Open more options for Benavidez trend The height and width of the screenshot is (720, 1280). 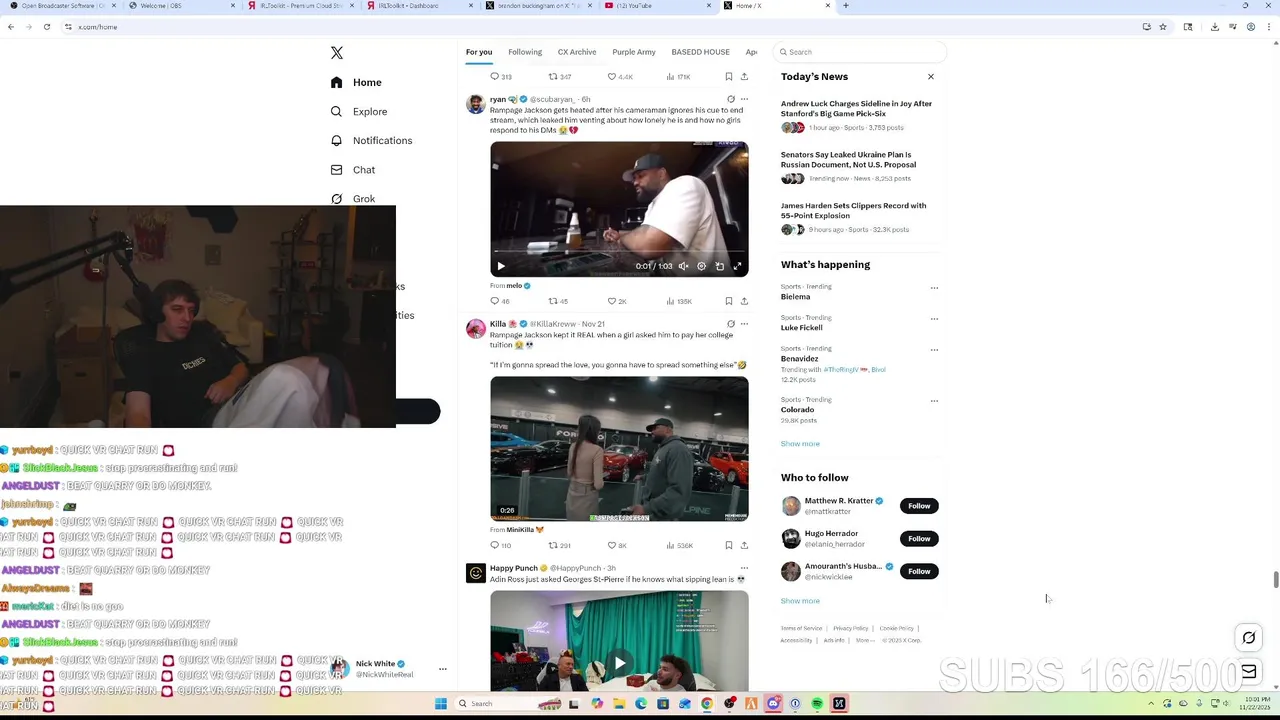point(934,350)
